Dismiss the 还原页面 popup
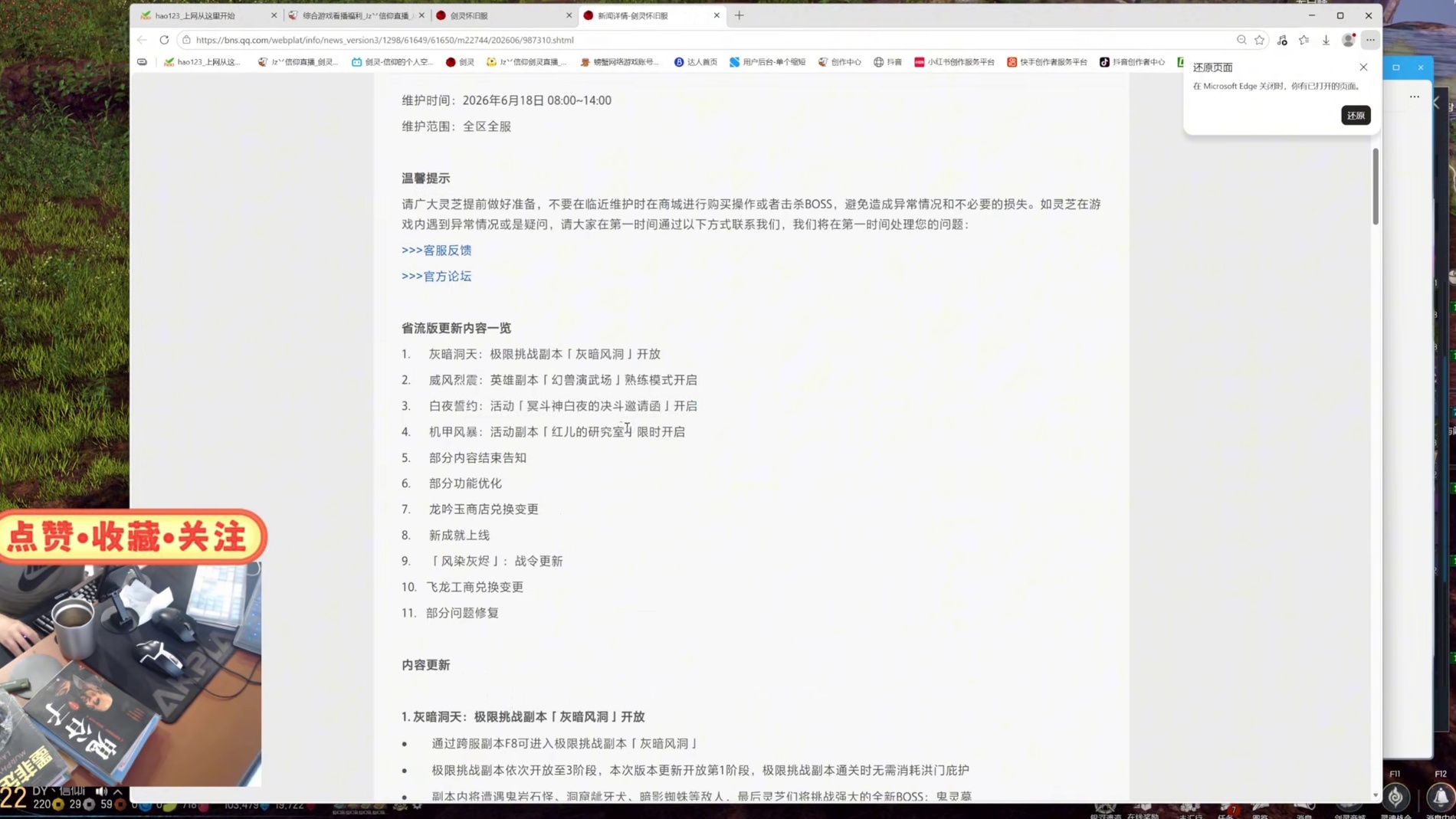 pos(1363,67)
